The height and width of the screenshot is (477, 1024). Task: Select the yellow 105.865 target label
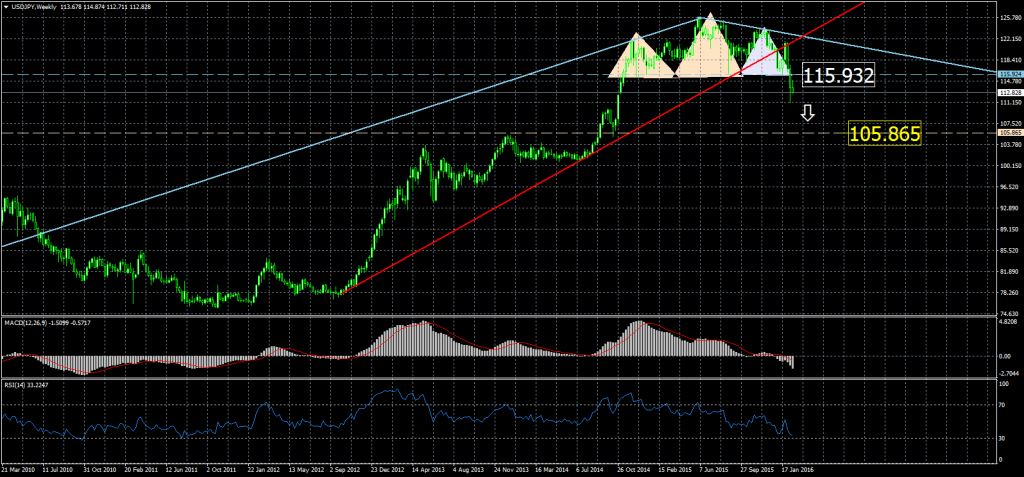[x=883, y=132]
